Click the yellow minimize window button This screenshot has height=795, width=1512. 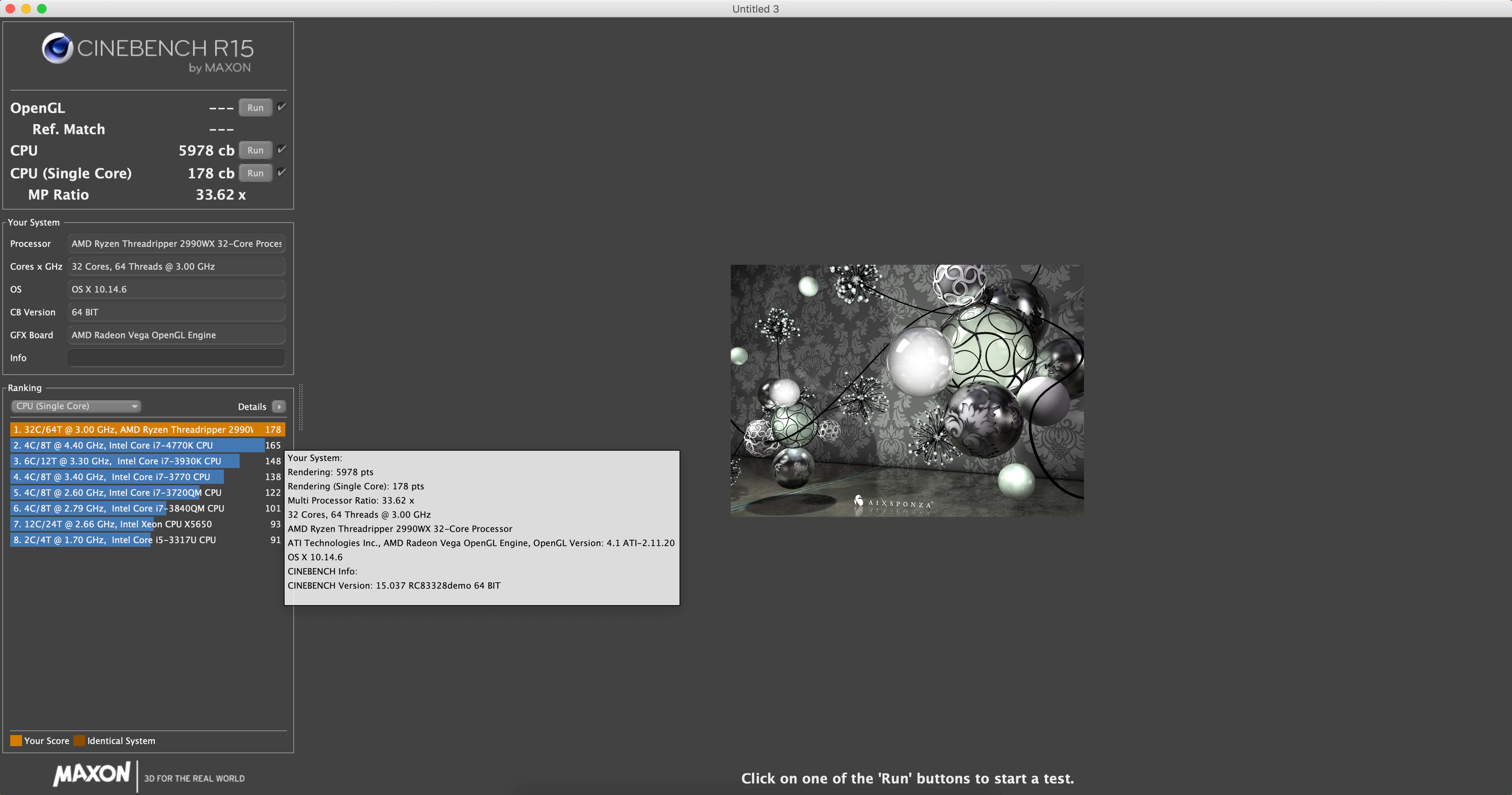pos(26,9)
